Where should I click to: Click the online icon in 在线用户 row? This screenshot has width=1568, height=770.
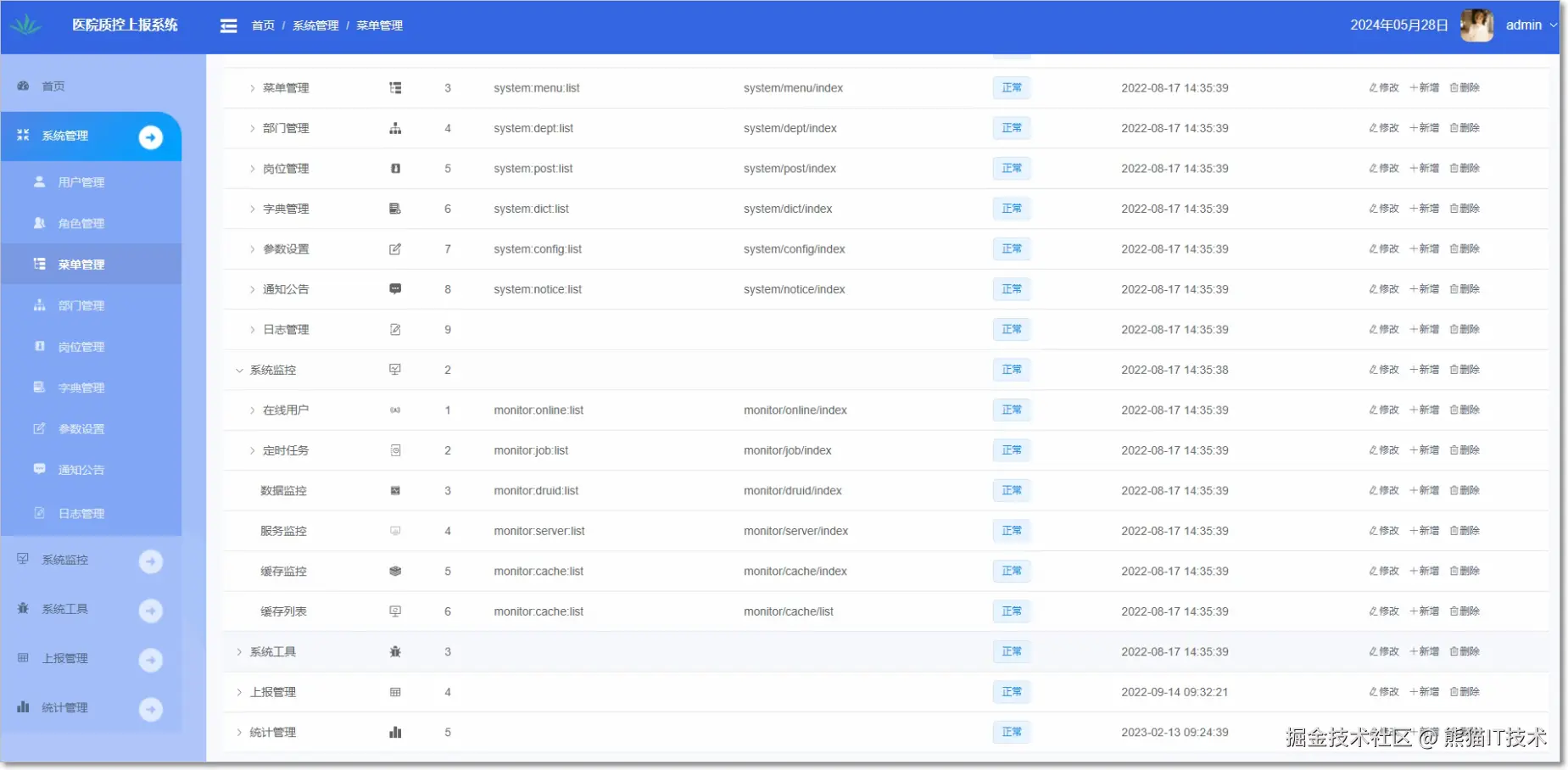pos(395,410)
